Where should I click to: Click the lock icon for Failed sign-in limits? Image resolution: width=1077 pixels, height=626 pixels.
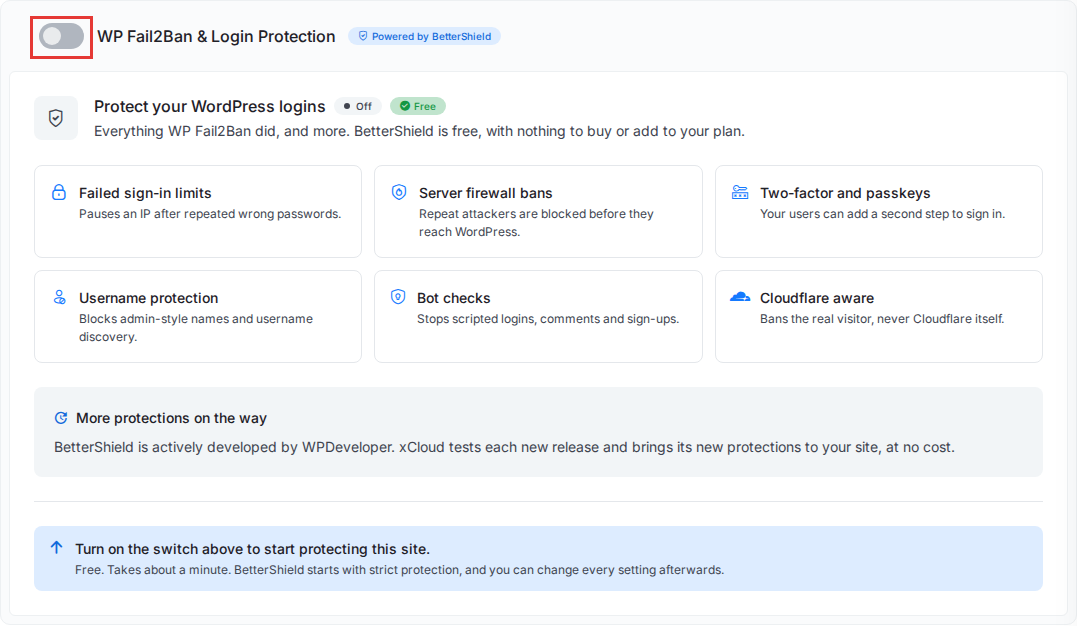(x=59, y=192)
